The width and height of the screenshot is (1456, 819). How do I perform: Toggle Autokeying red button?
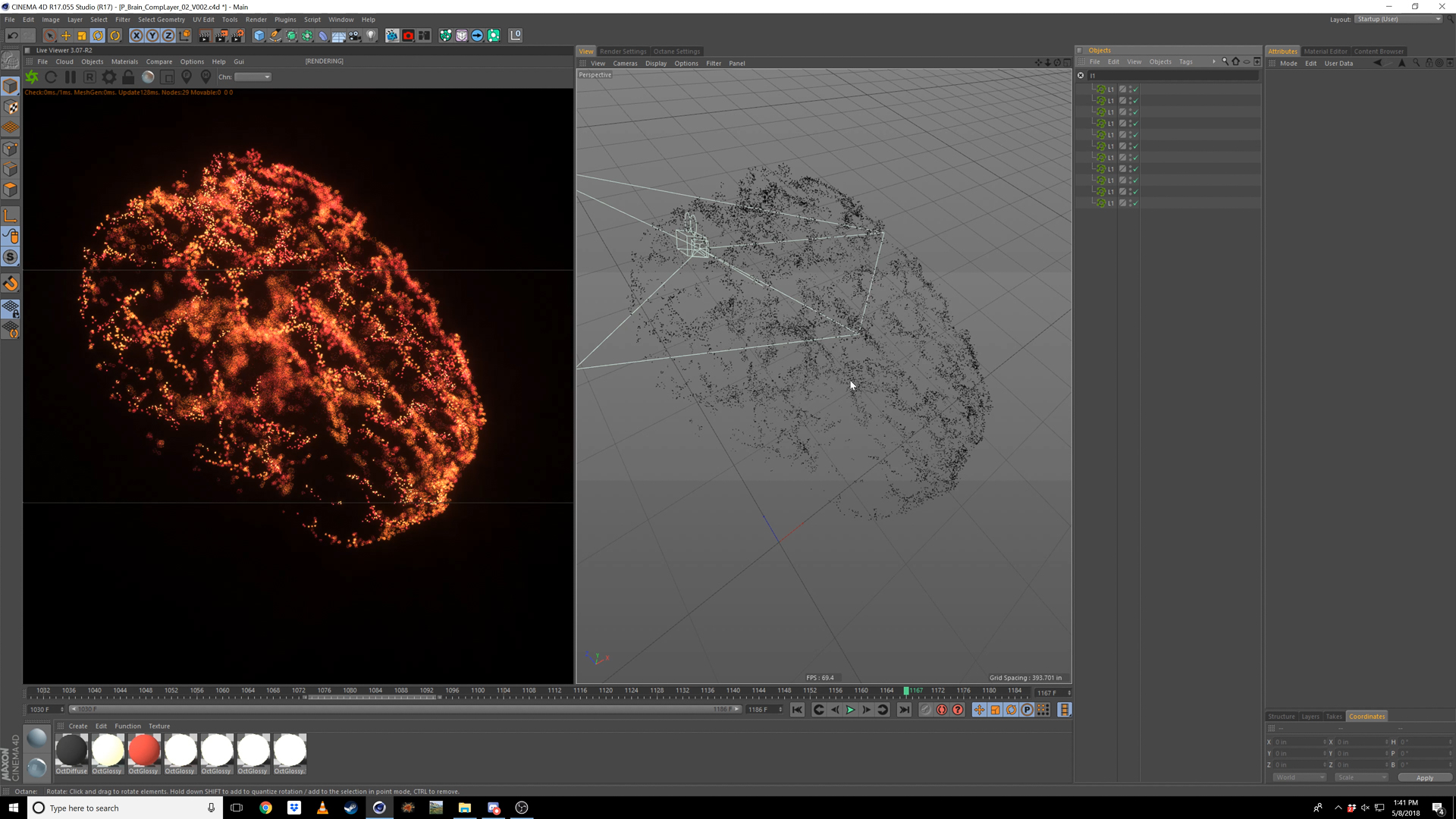942,710
